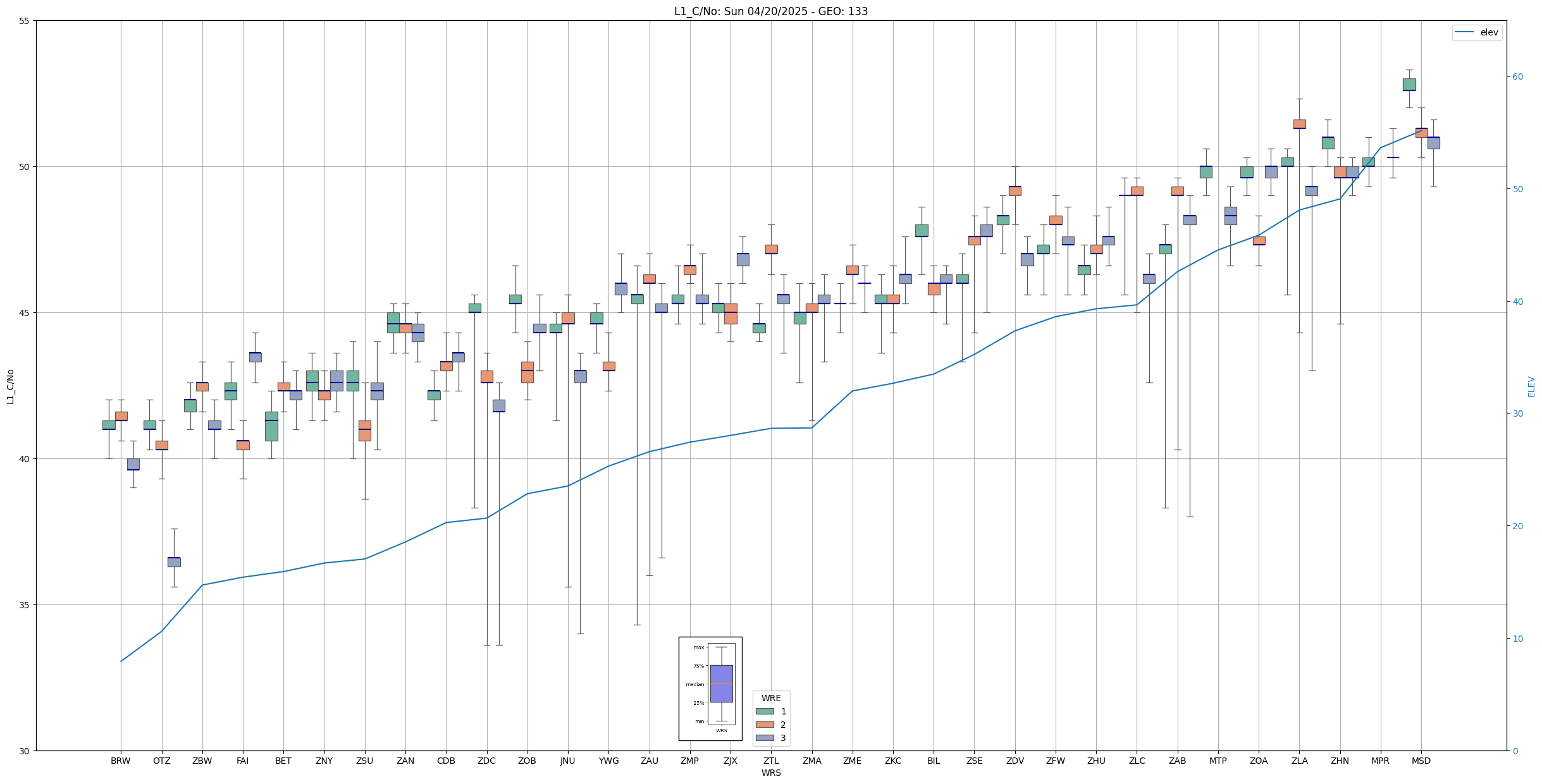Click the purple box in the boxplot key
Viewport: 1542px width, 784px height.
click(x=721, y=683)
